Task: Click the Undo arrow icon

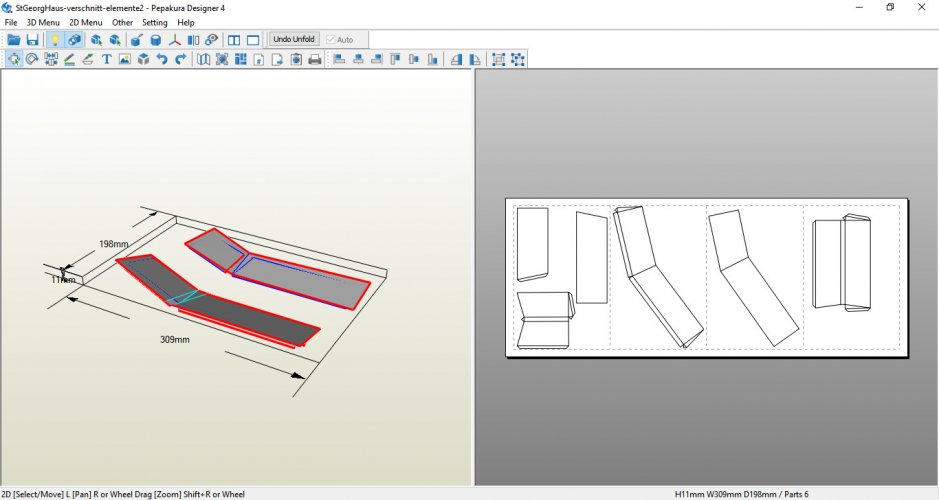Action: [x=162, y=59]
